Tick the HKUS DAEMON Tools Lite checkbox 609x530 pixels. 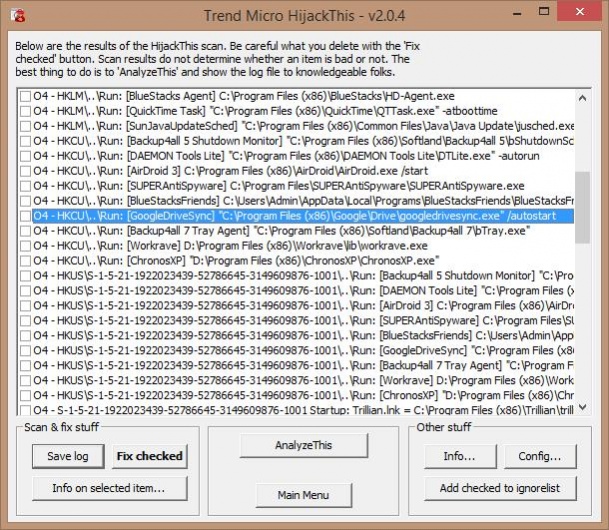click(x=26, y=291)
